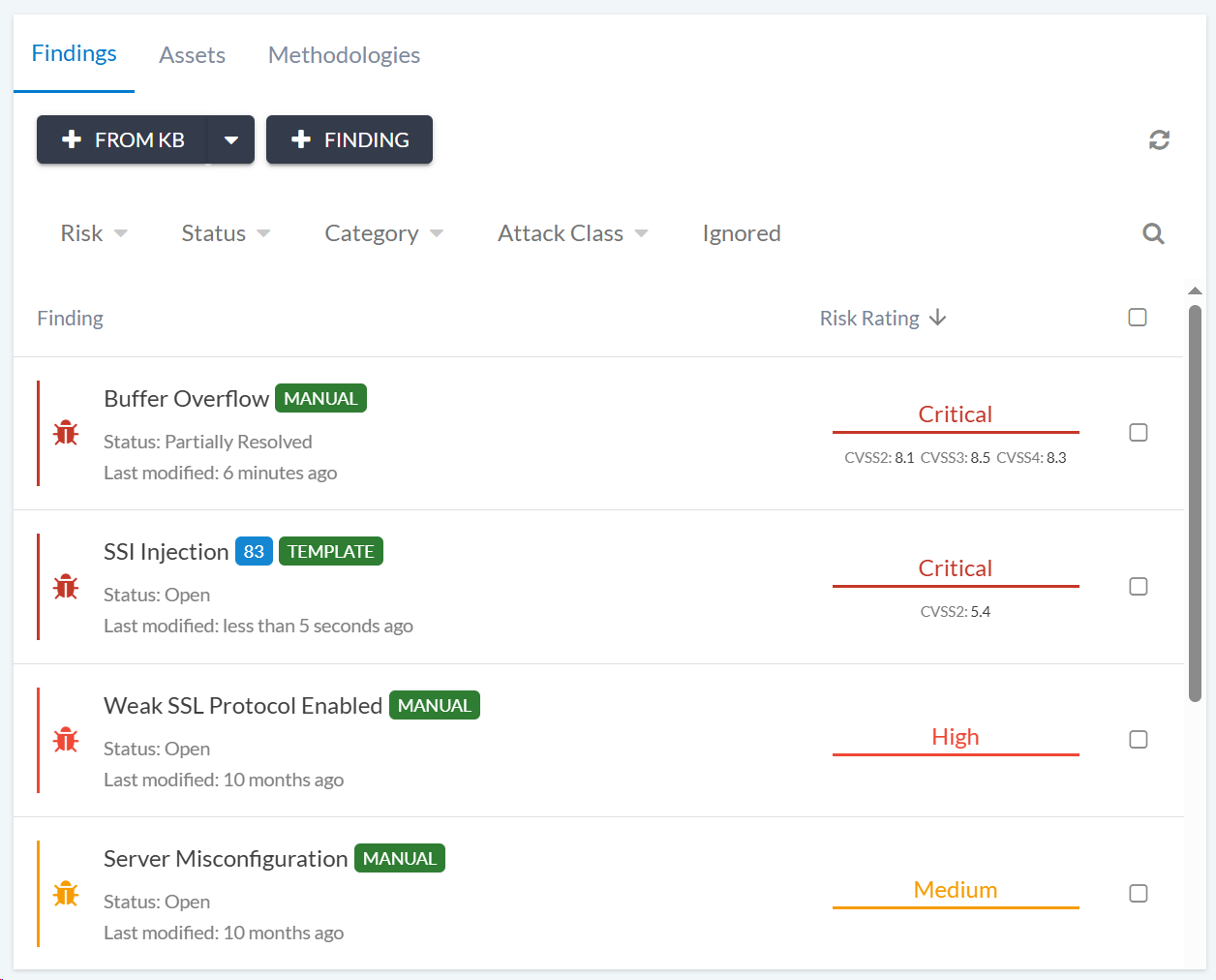Click the Risk Rating sort arrow
1216x980 pixels.
pos(937,318)
